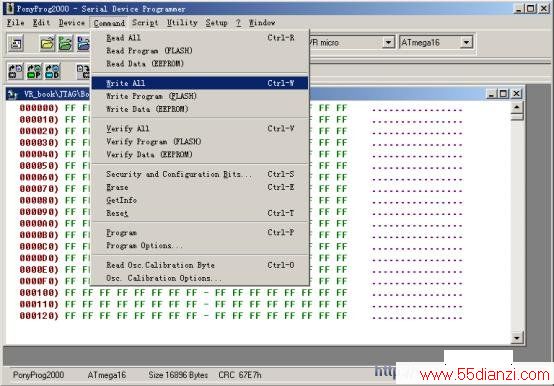Click the hex address row 000100
This screenshot has height=386, width=554.
point(39,293)
